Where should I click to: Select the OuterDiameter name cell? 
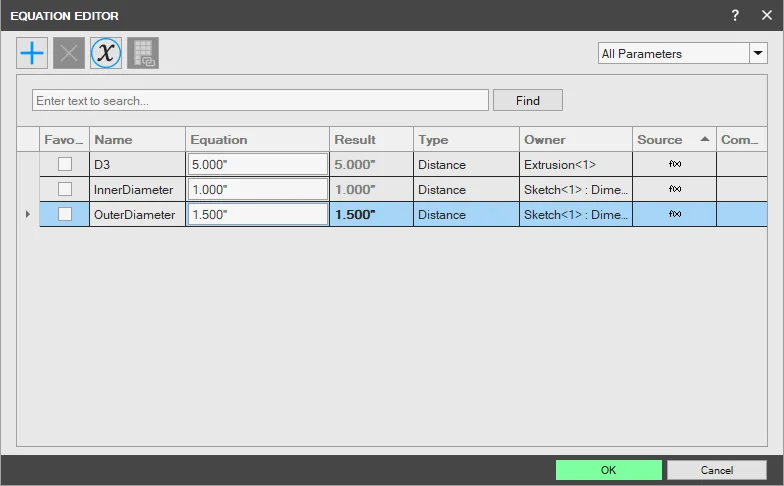pos(138,214)
